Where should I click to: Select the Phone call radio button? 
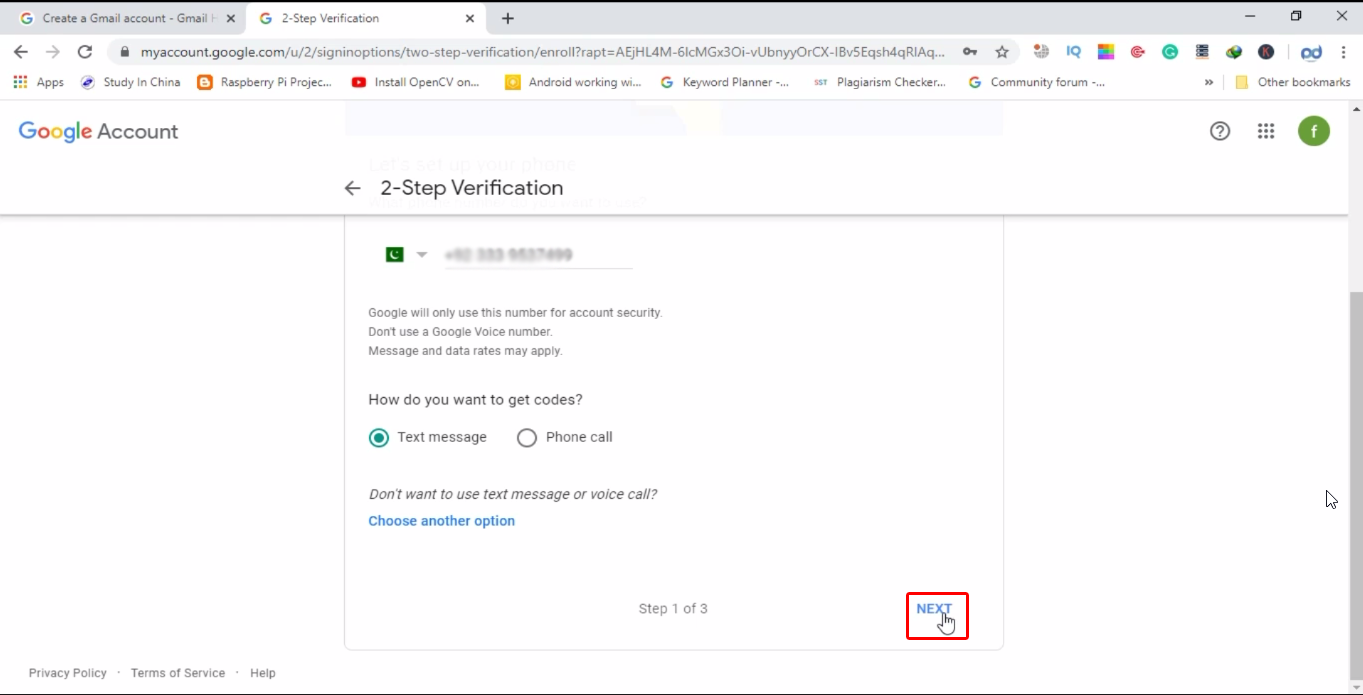[x=527, y=437]
